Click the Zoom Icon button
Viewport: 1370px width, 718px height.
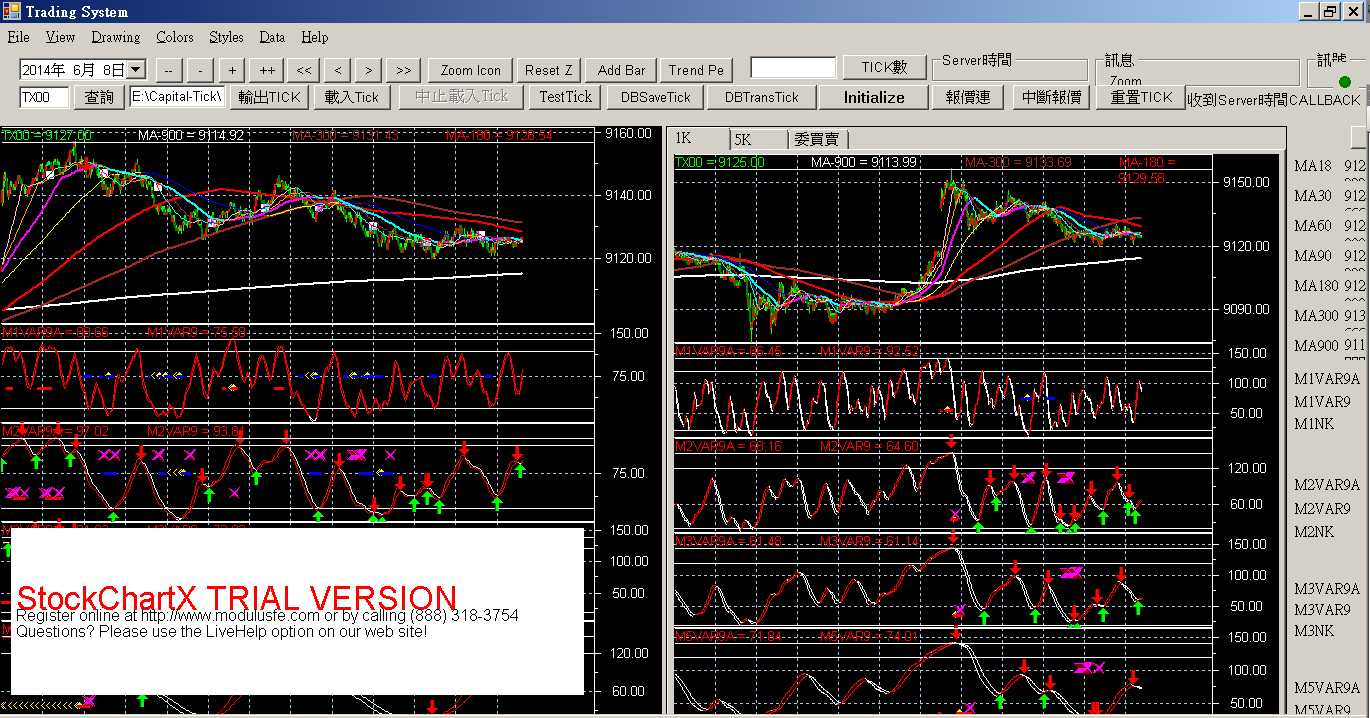pos(470,70)
